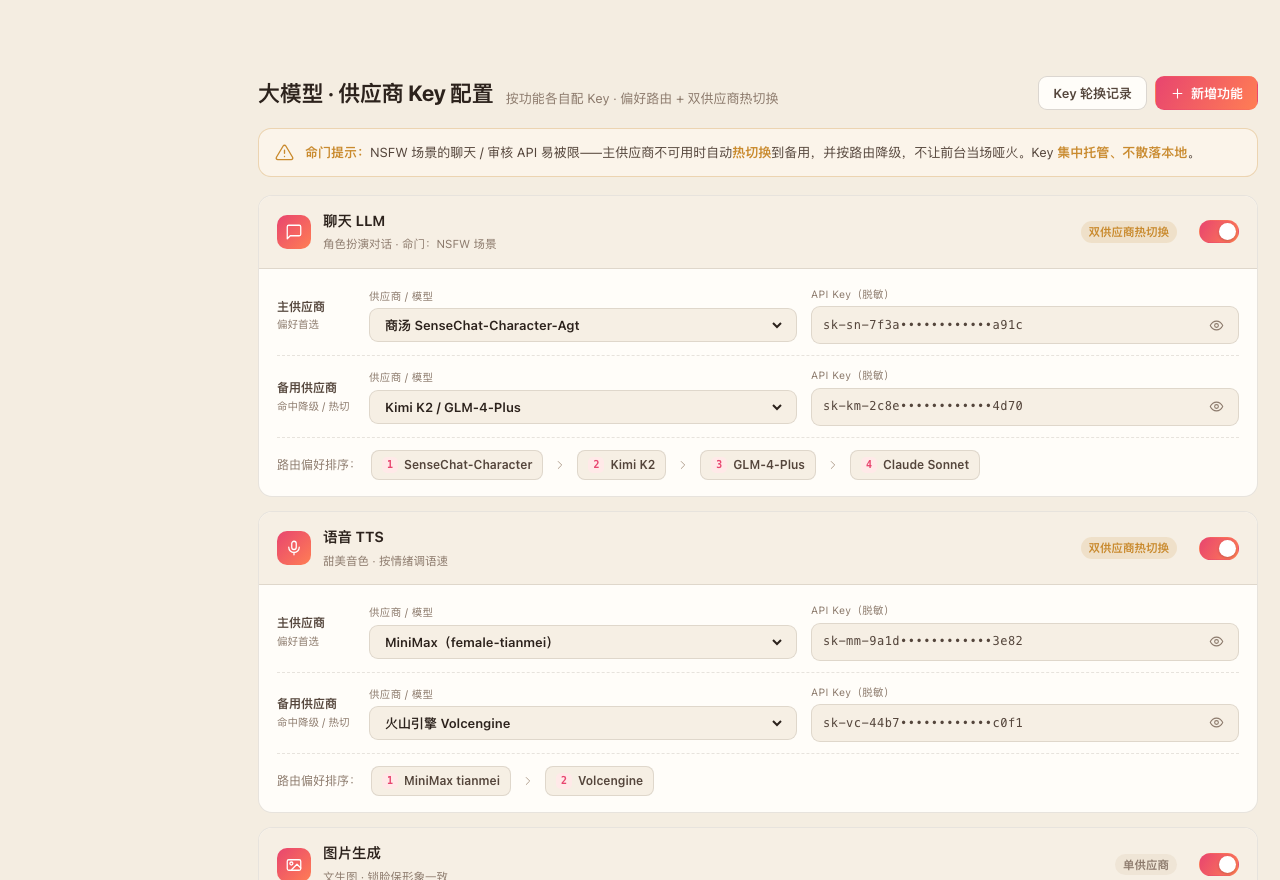
Task: Open the 商汤 SenseChat-Character-Agt dropdown
Action: (583, 325)
